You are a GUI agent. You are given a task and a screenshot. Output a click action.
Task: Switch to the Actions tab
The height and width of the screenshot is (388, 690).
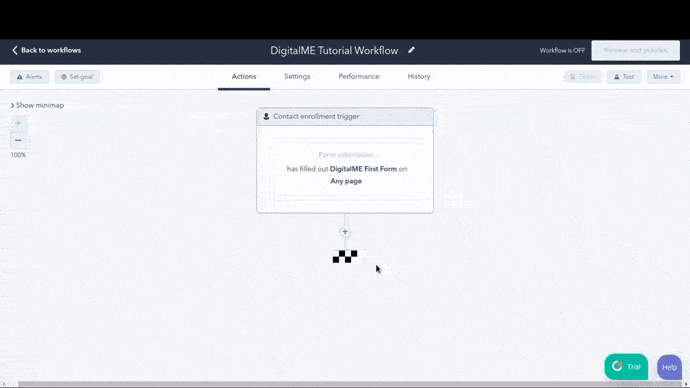[x=244, y=77]
